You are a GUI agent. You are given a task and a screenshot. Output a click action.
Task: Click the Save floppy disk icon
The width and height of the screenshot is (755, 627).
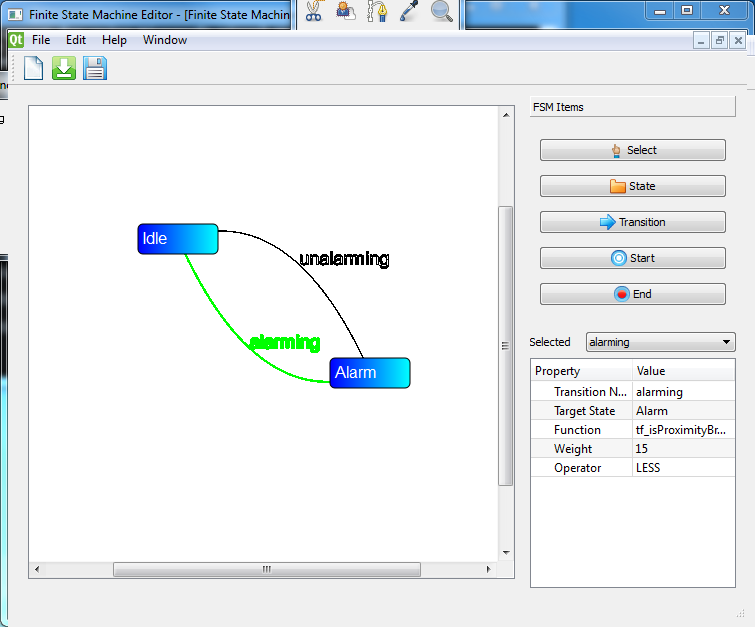[x=95, y=68]
